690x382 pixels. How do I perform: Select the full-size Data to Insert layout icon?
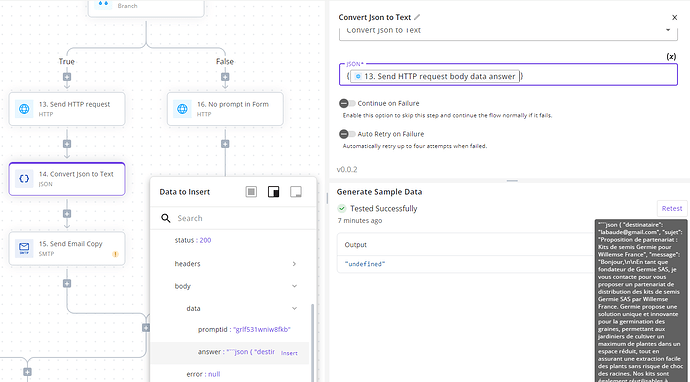(x=251, y=192)
